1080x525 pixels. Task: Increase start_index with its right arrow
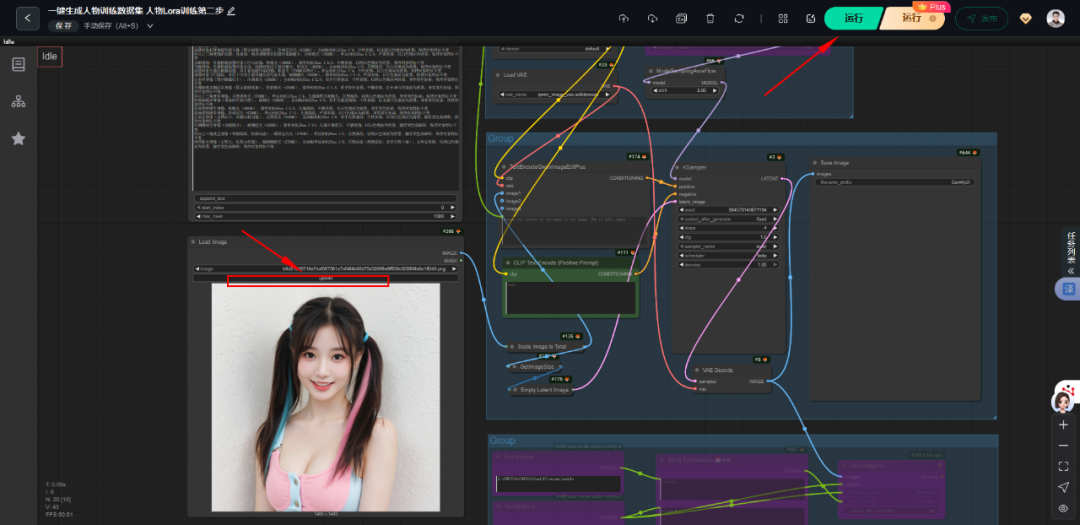(453, 207)
